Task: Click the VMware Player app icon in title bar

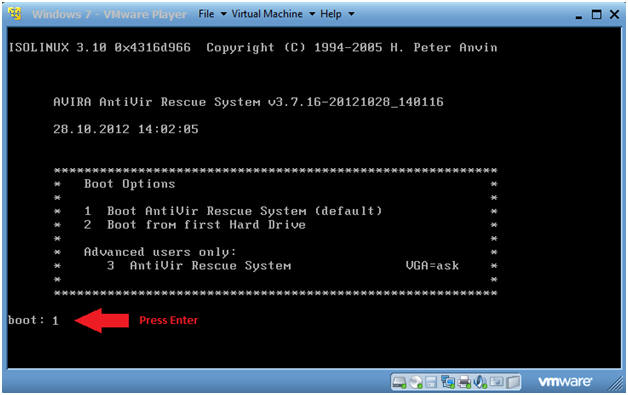Action: tap(15, 14)
